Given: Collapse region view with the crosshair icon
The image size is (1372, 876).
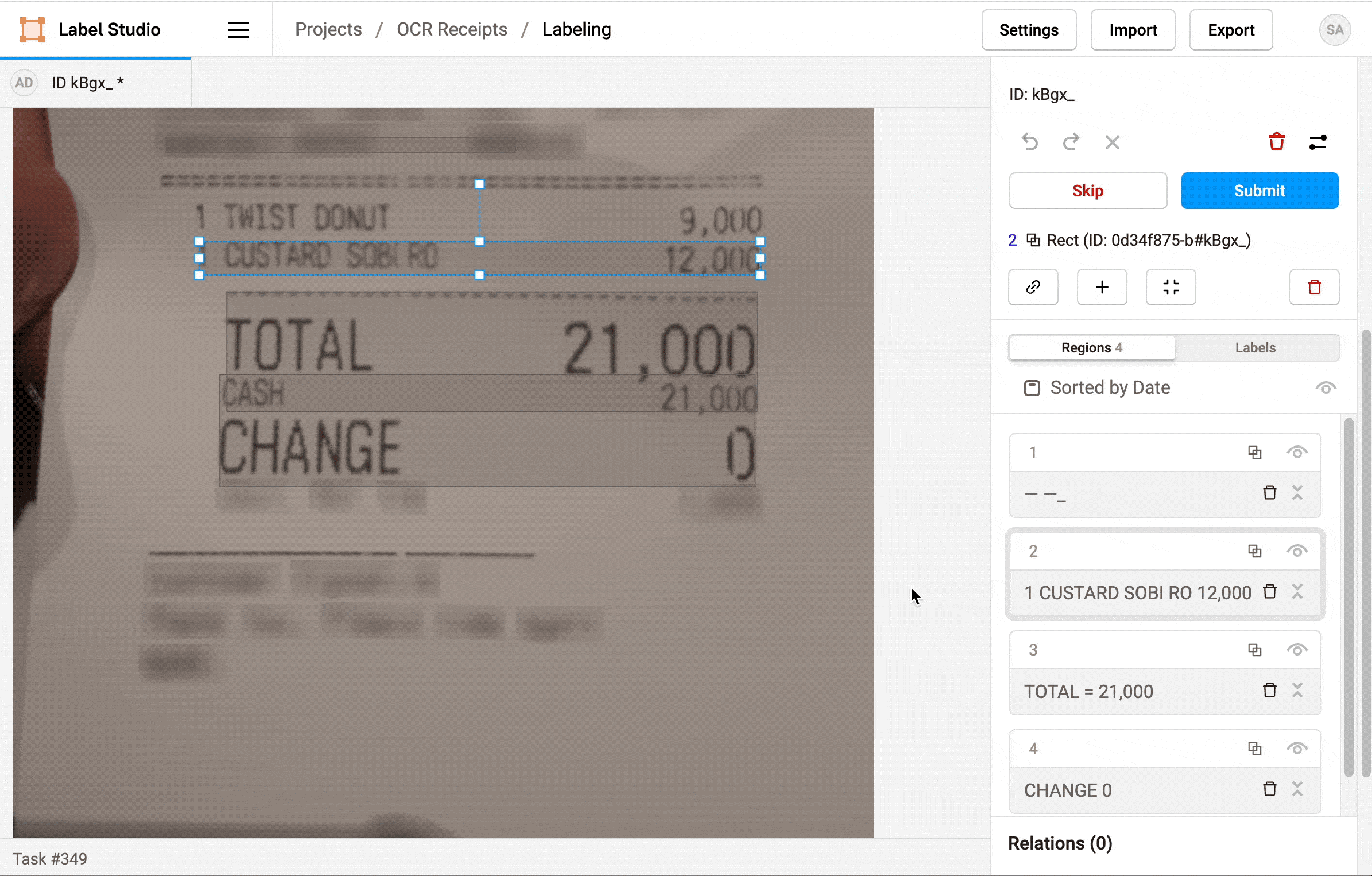Looking at the screenshot, I should tap(1171, 287).
